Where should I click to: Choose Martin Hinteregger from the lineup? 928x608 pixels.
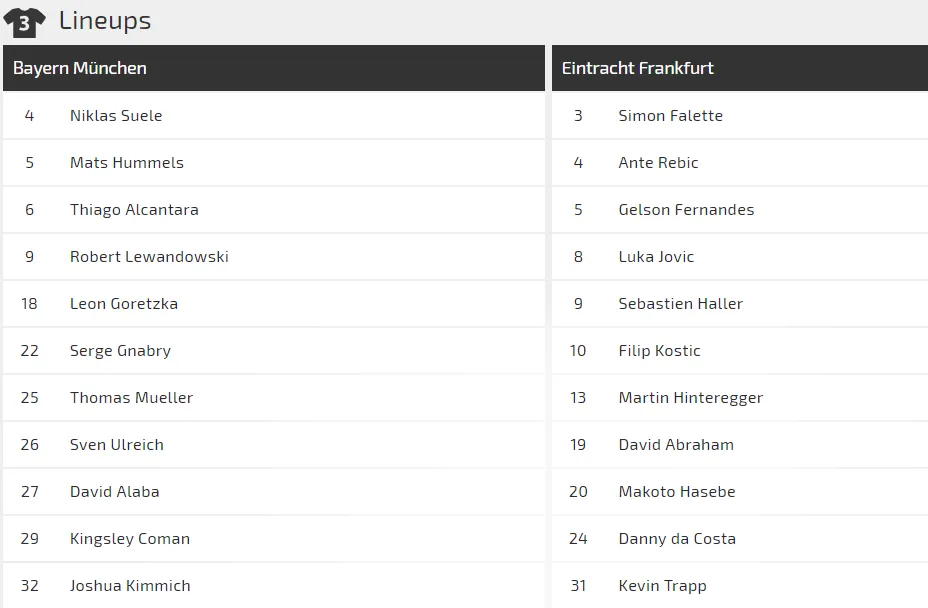(690, 398)
